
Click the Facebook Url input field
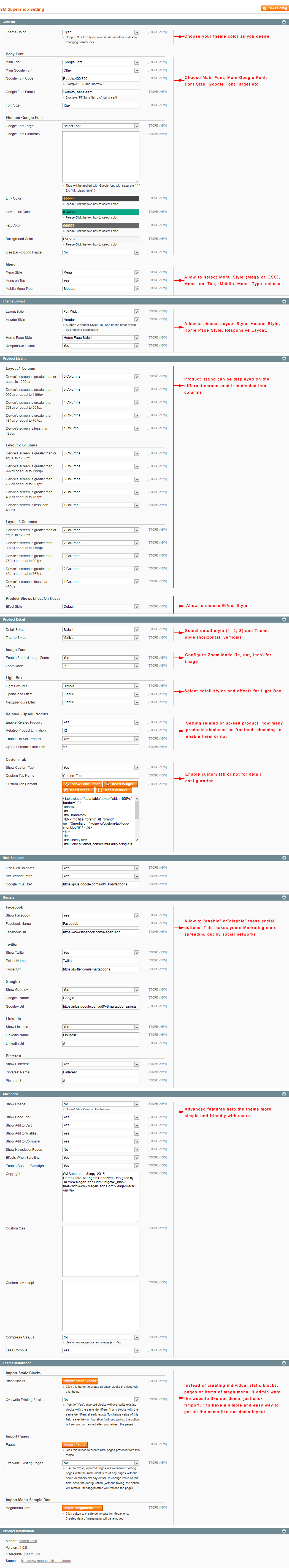coord(101,932)
